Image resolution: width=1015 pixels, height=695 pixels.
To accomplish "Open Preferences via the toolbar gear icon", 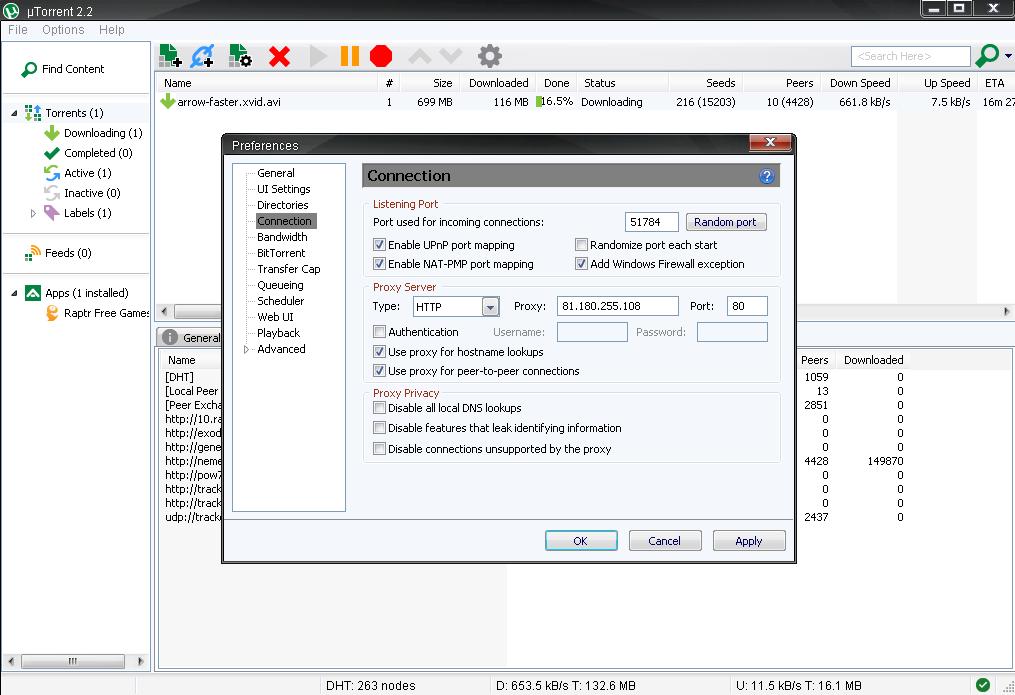I will click(489, 56).
